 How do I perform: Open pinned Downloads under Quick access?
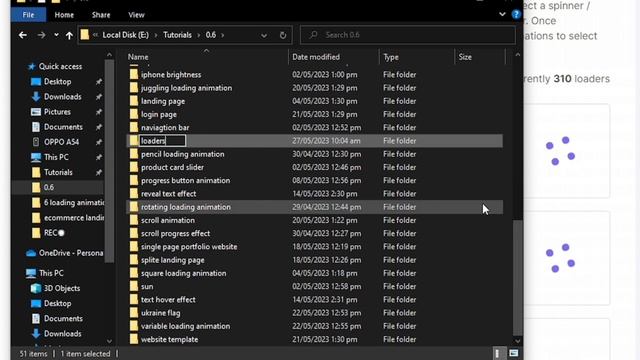[62, 97]
